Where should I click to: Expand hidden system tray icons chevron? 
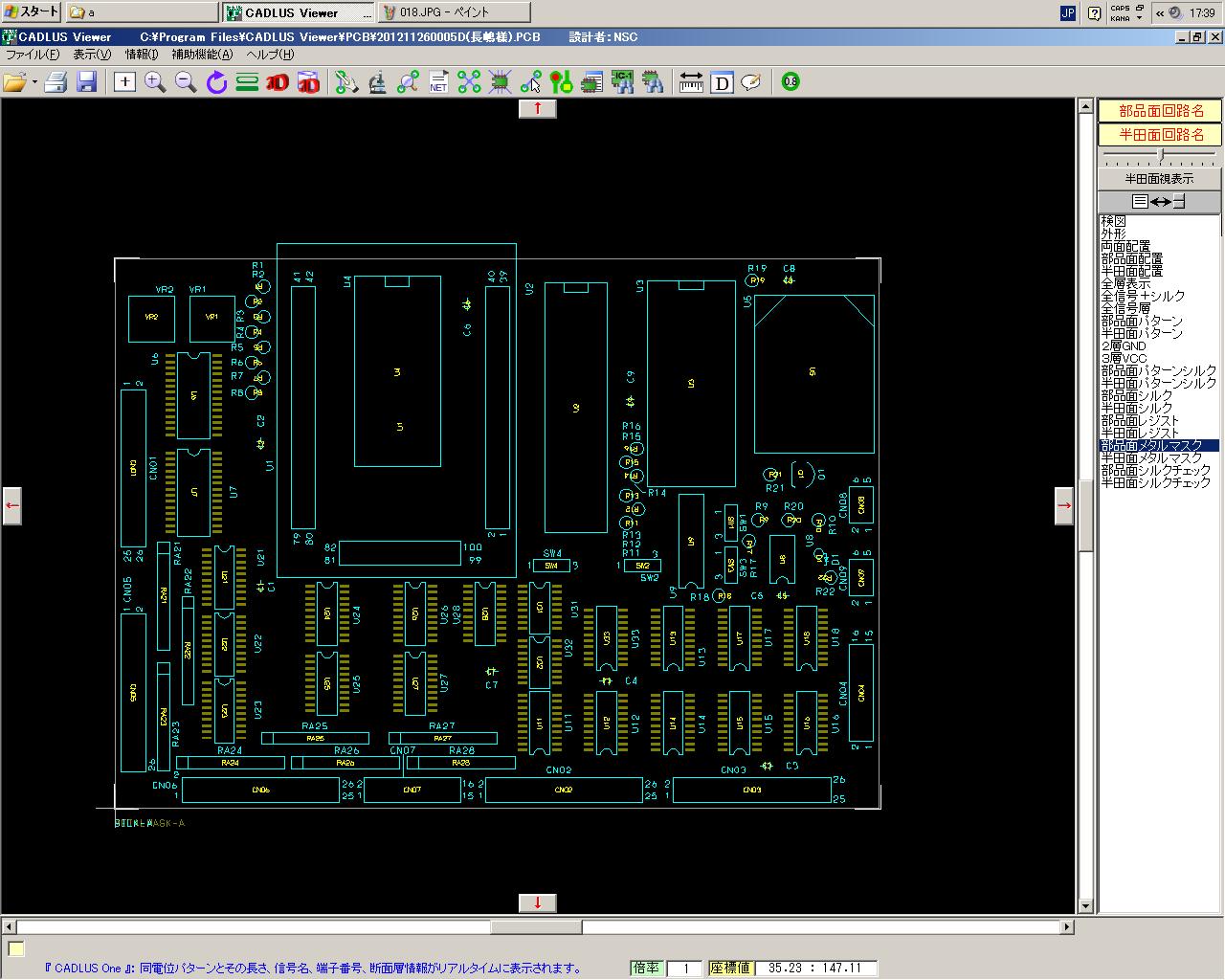[1159, 13]
